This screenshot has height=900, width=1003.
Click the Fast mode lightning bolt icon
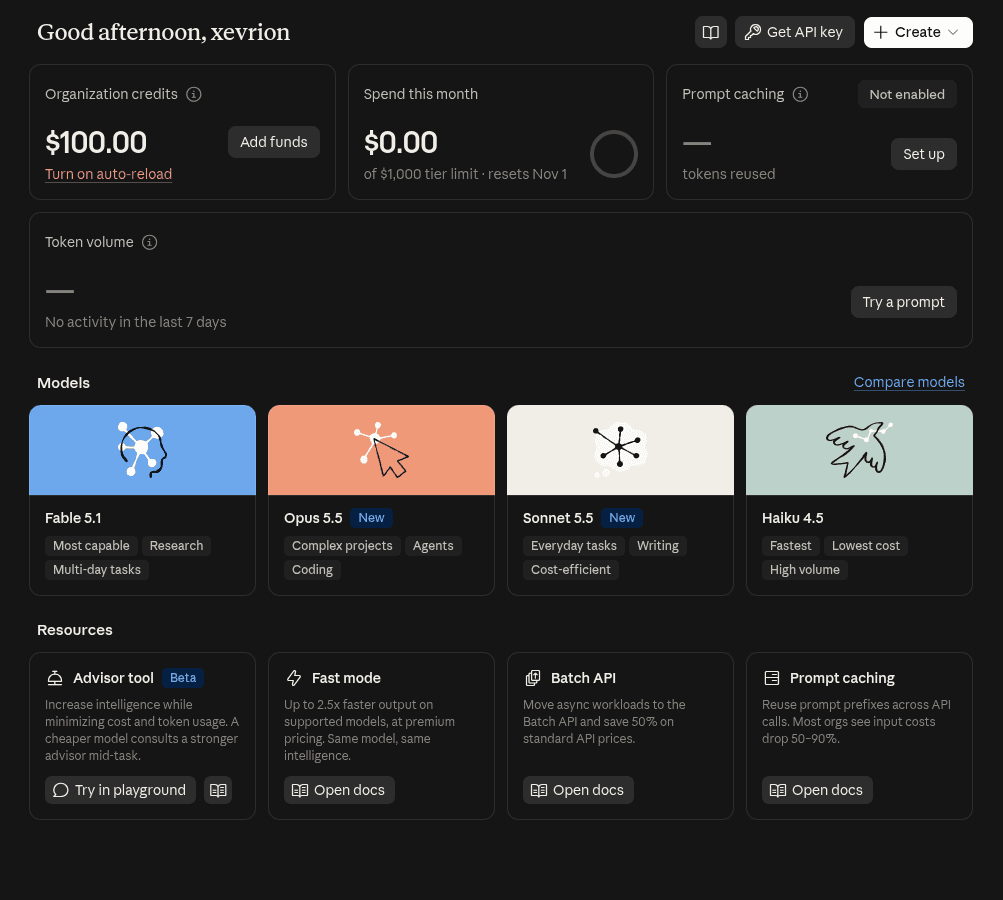click(x=294, y=678)
